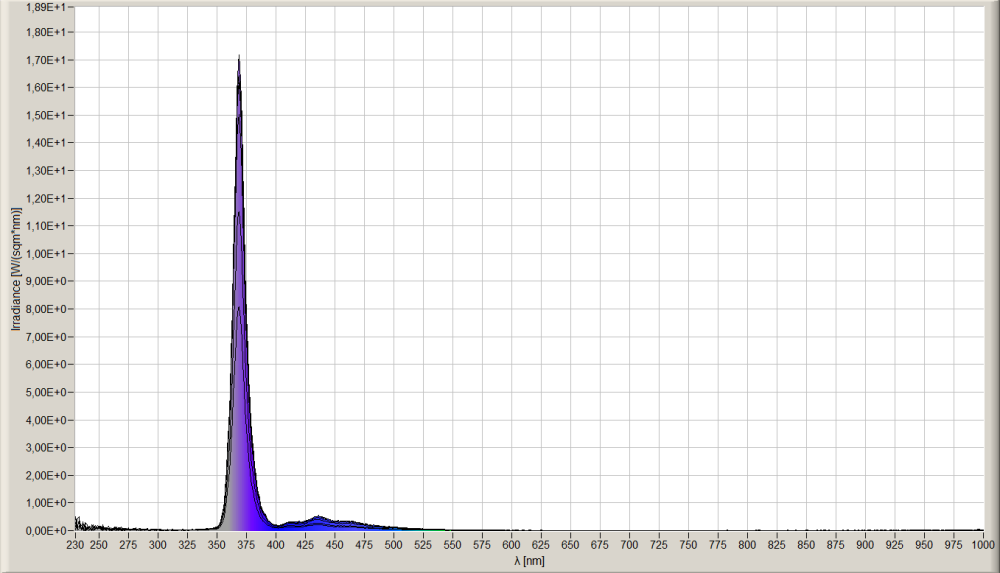The width and height of the screenshot is (1000, 573).
Task: Select the 0,00E+0 y-axis origin label
Action: click(46, 531)
